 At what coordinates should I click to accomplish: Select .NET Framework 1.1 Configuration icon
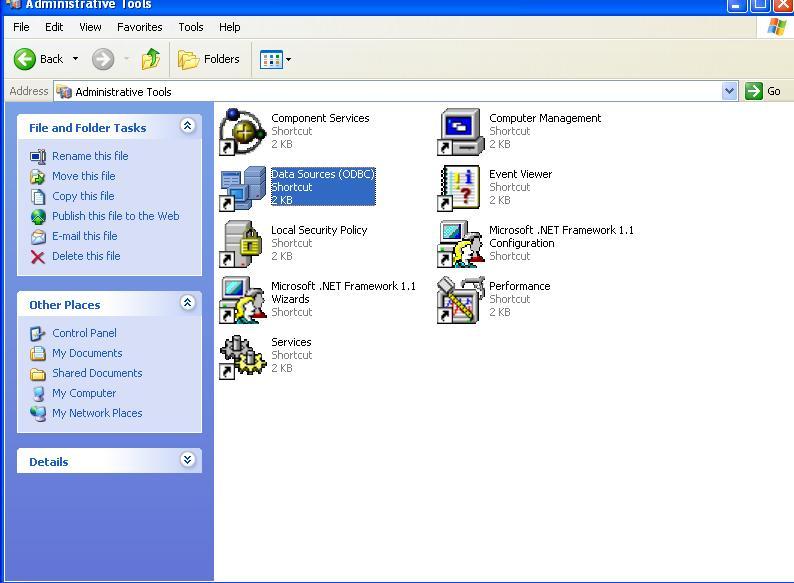click(x=460, y=244)
